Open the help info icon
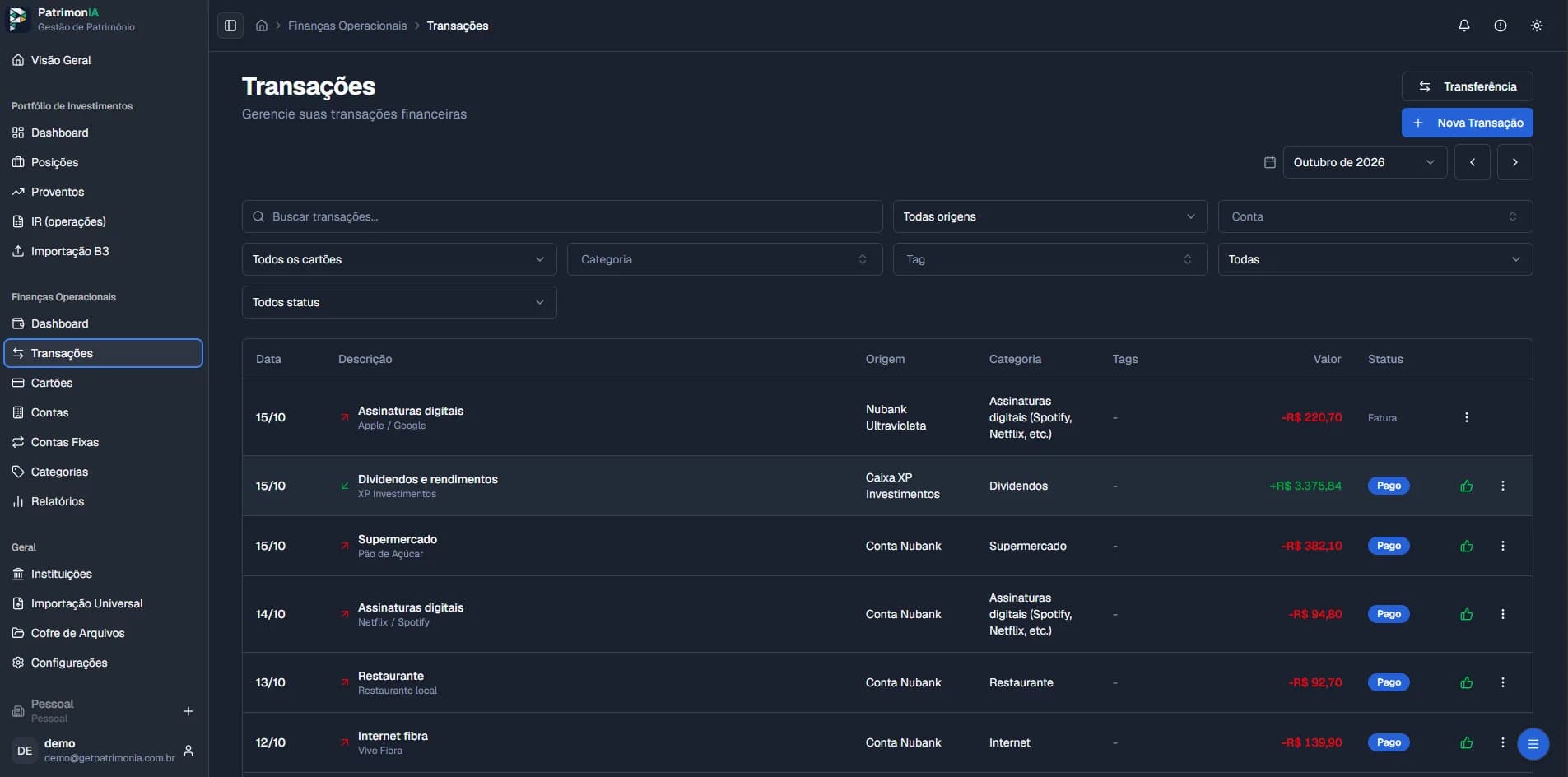This screenshot has width=1568, height=777. pyautogui.click(x=1500, y=26)
